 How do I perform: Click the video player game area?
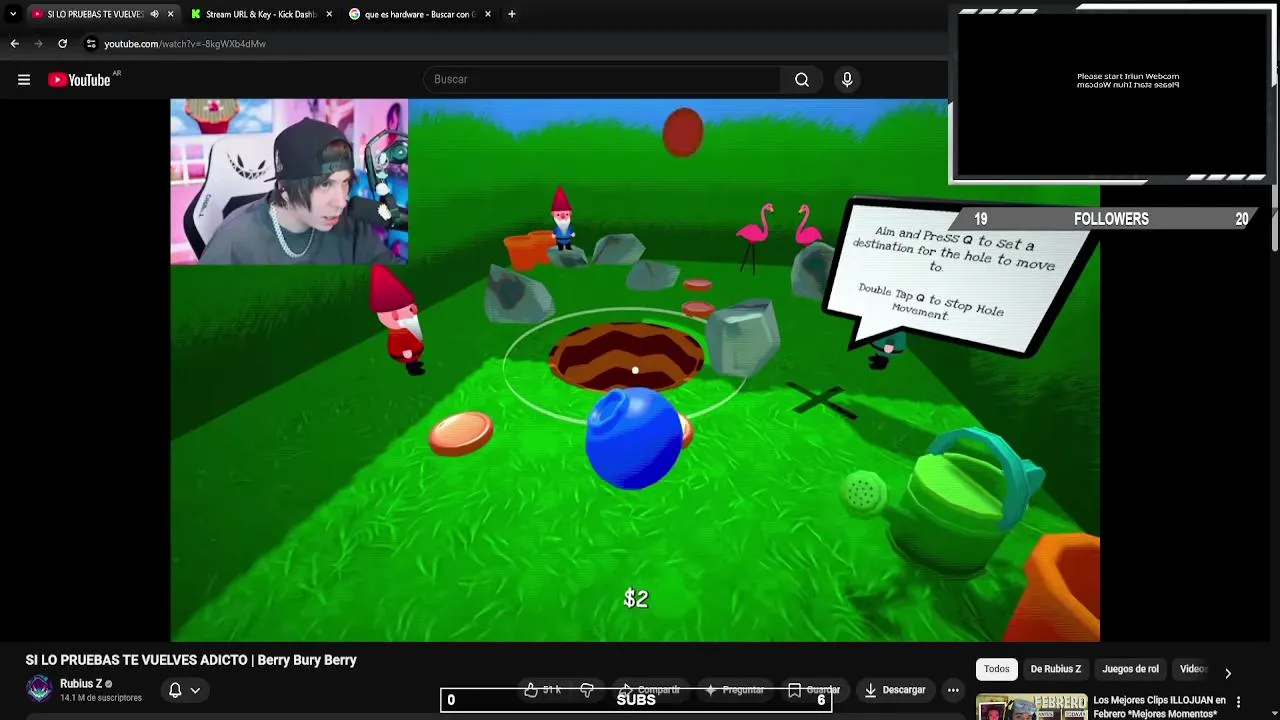[x=635, y=370]
